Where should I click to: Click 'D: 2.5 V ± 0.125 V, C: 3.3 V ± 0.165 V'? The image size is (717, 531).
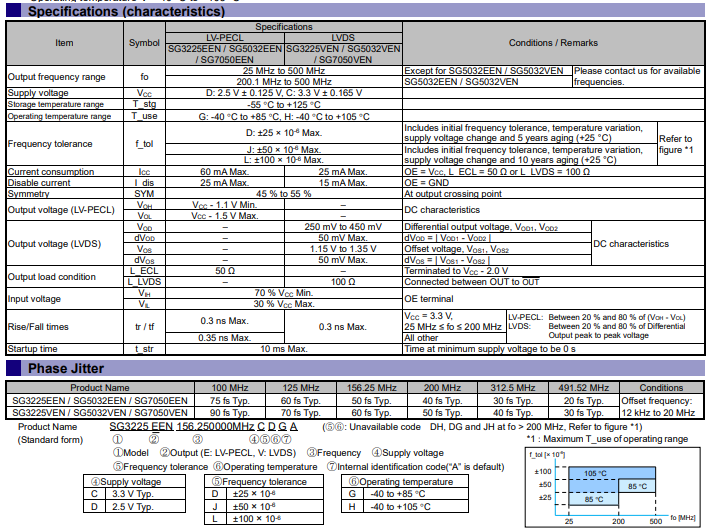(x=284, y=93)
